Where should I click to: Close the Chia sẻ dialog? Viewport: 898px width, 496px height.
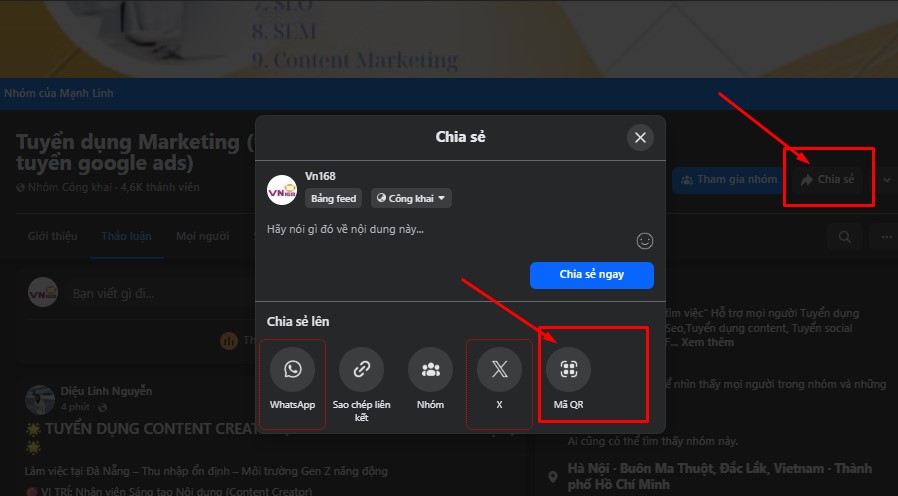tap(640, 137)
